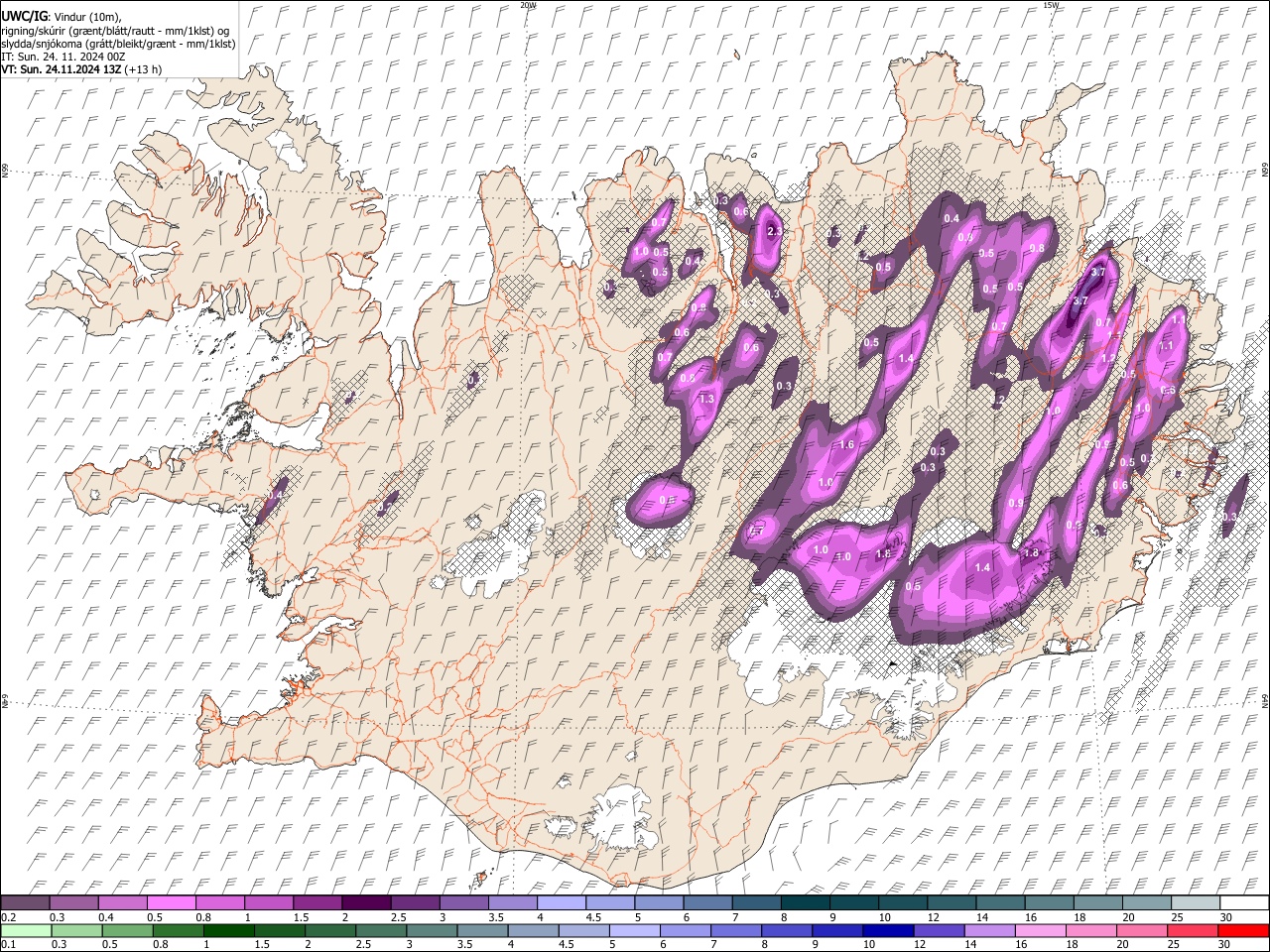Select lower-scale pink swatch starting at 20

(1141, 930)
